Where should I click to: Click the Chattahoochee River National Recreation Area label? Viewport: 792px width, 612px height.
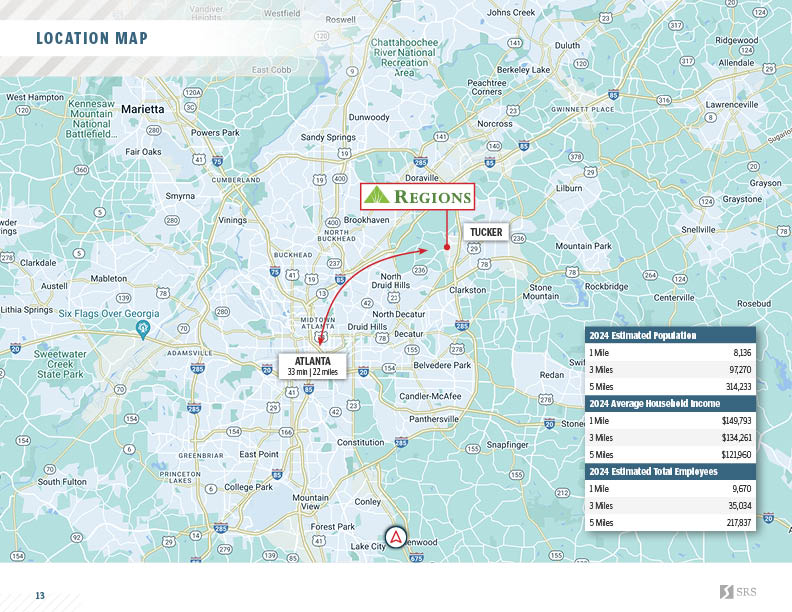point(405,58)
